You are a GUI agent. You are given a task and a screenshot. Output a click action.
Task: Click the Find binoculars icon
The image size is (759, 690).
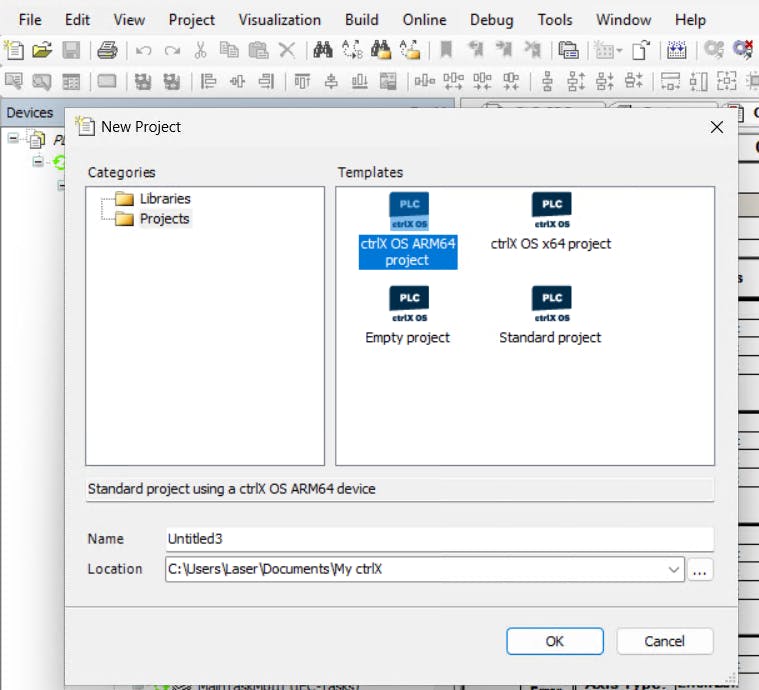pos(322,49)
